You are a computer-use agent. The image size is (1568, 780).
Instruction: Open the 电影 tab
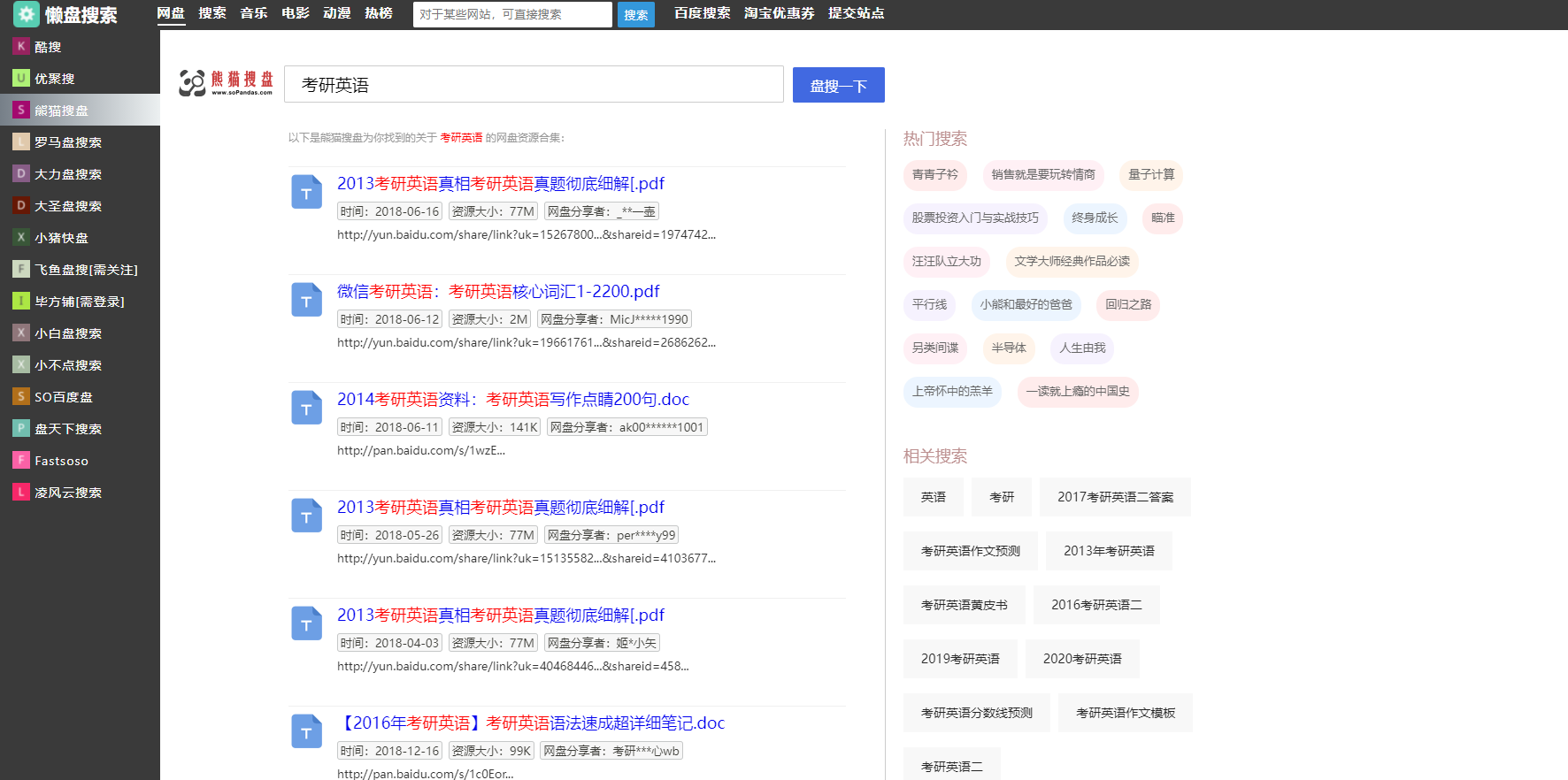pos(296,13)
